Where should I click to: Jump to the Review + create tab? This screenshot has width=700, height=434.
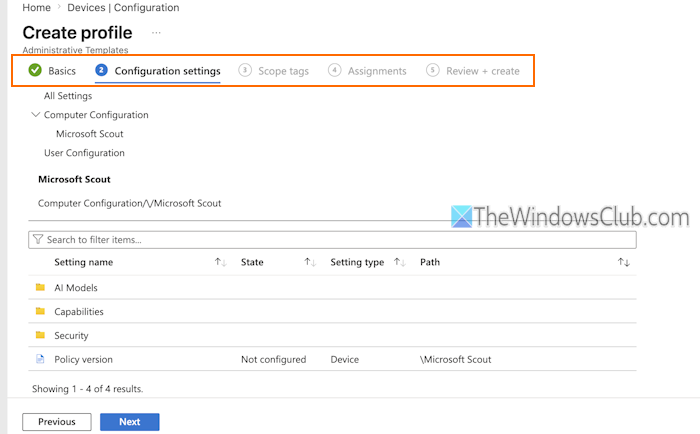(483, 71)
